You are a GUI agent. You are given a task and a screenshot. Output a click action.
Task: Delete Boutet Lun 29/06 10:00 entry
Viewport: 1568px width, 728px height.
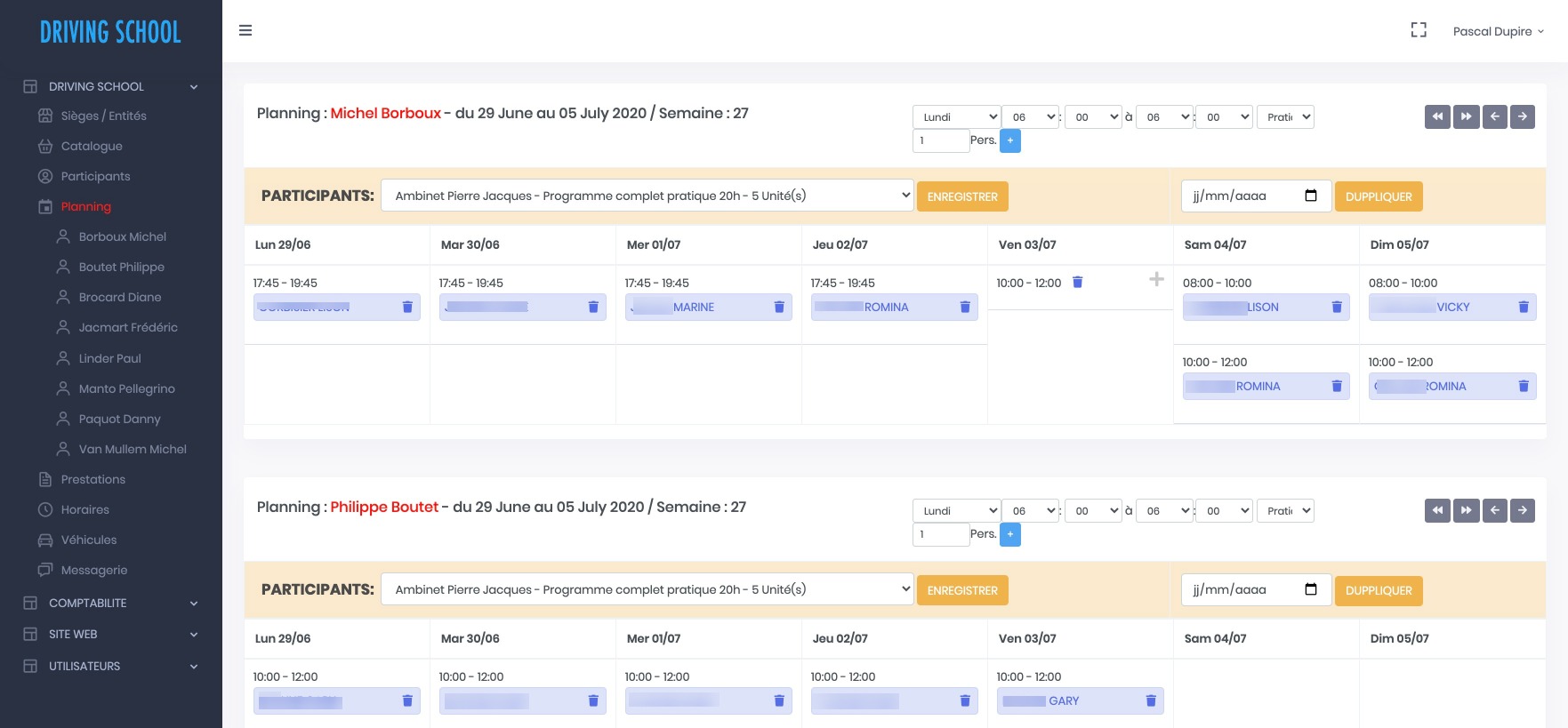407,700
